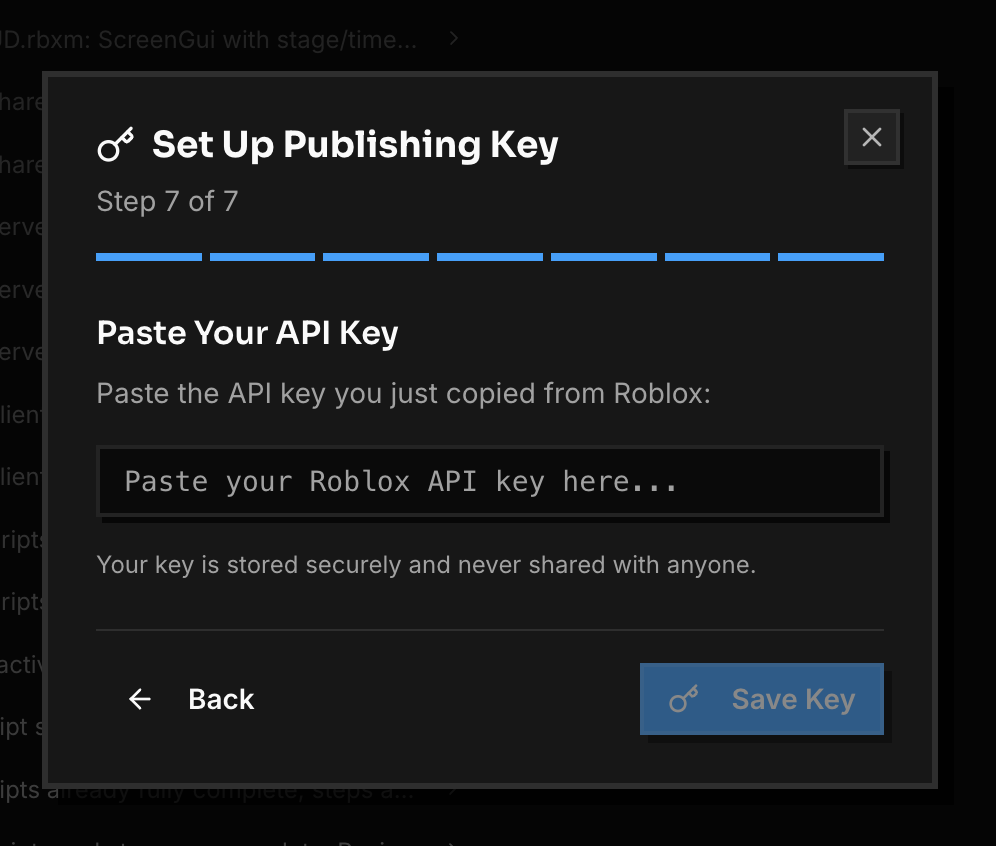Focus the Roblox API key input field

pyautogui.click(x=490, y=481)
